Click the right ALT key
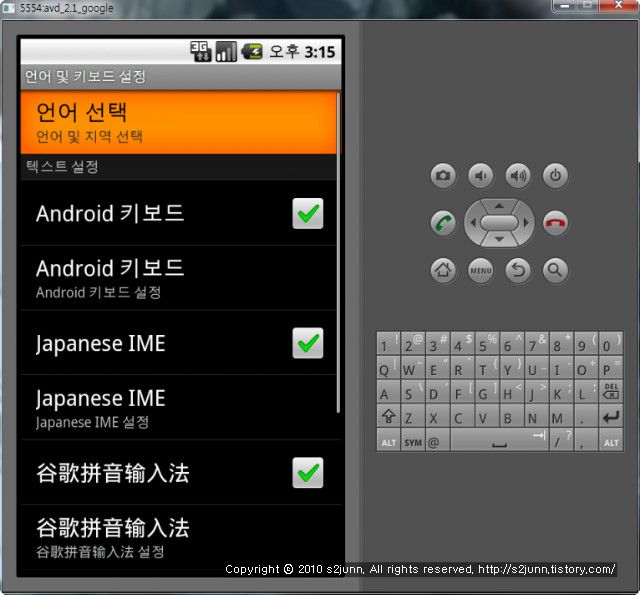Viewport: 640px width, 595px height. (611, 440)
